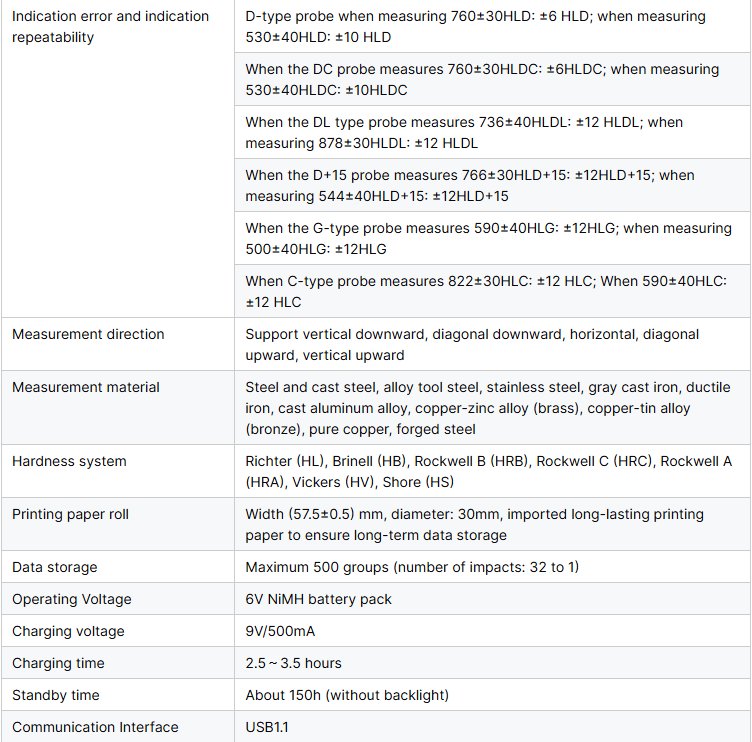752x742 pixels.
Task: Click the 'Richter (HL), Brinell (HB)' value cell
Action: click(488, 472)
